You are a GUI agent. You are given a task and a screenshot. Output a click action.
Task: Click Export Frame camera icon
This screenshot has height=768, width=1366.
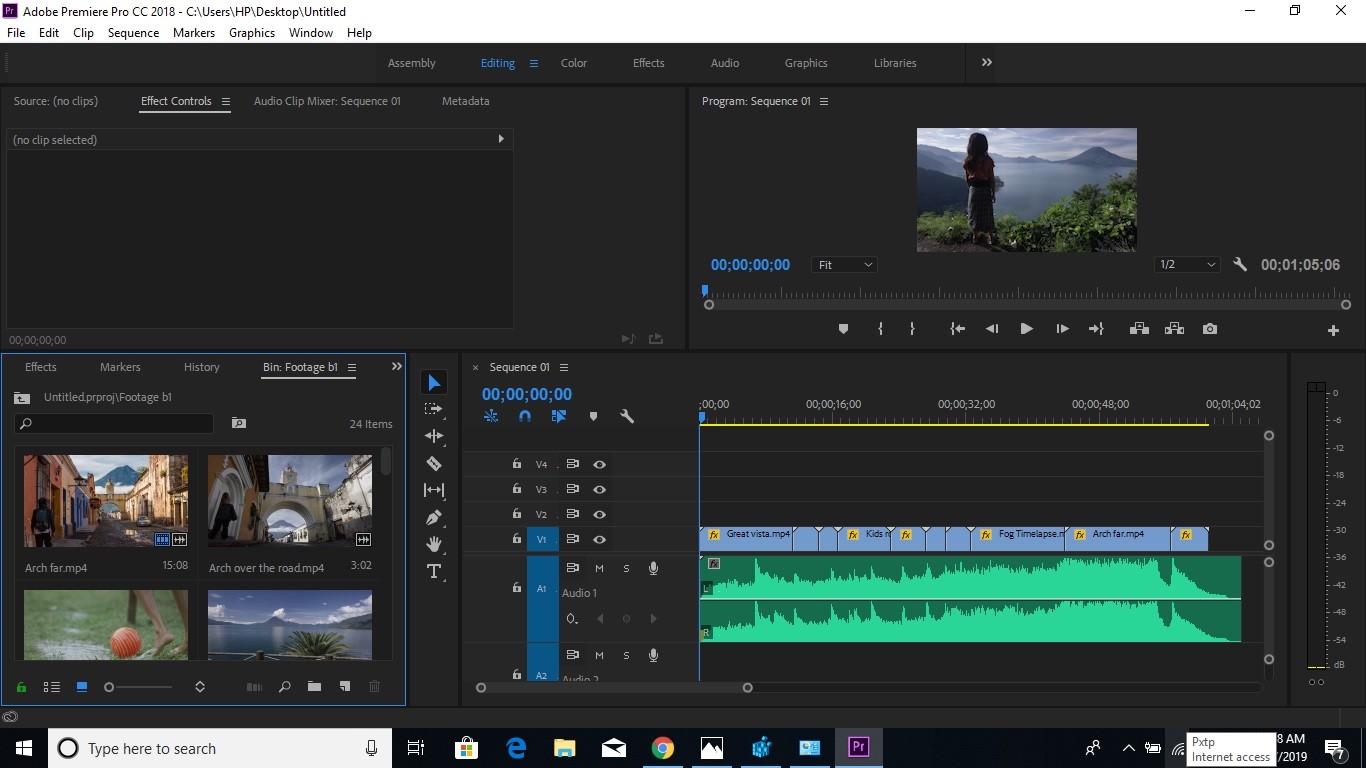1210,329
